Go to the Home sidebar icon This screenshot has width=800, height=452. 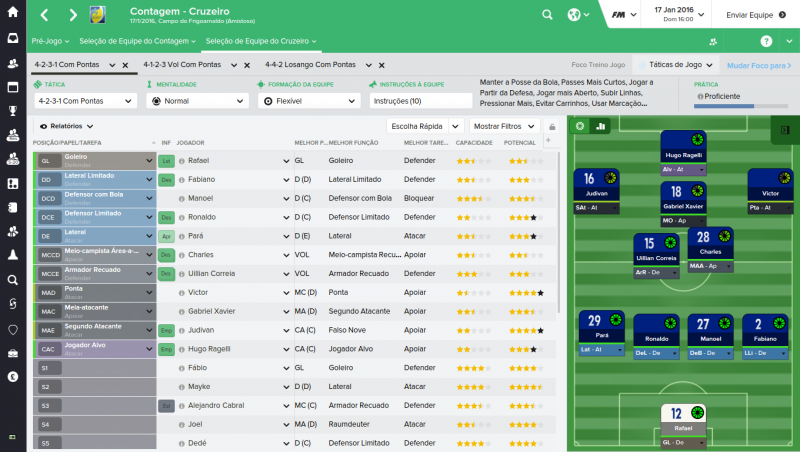coord(13,15)
